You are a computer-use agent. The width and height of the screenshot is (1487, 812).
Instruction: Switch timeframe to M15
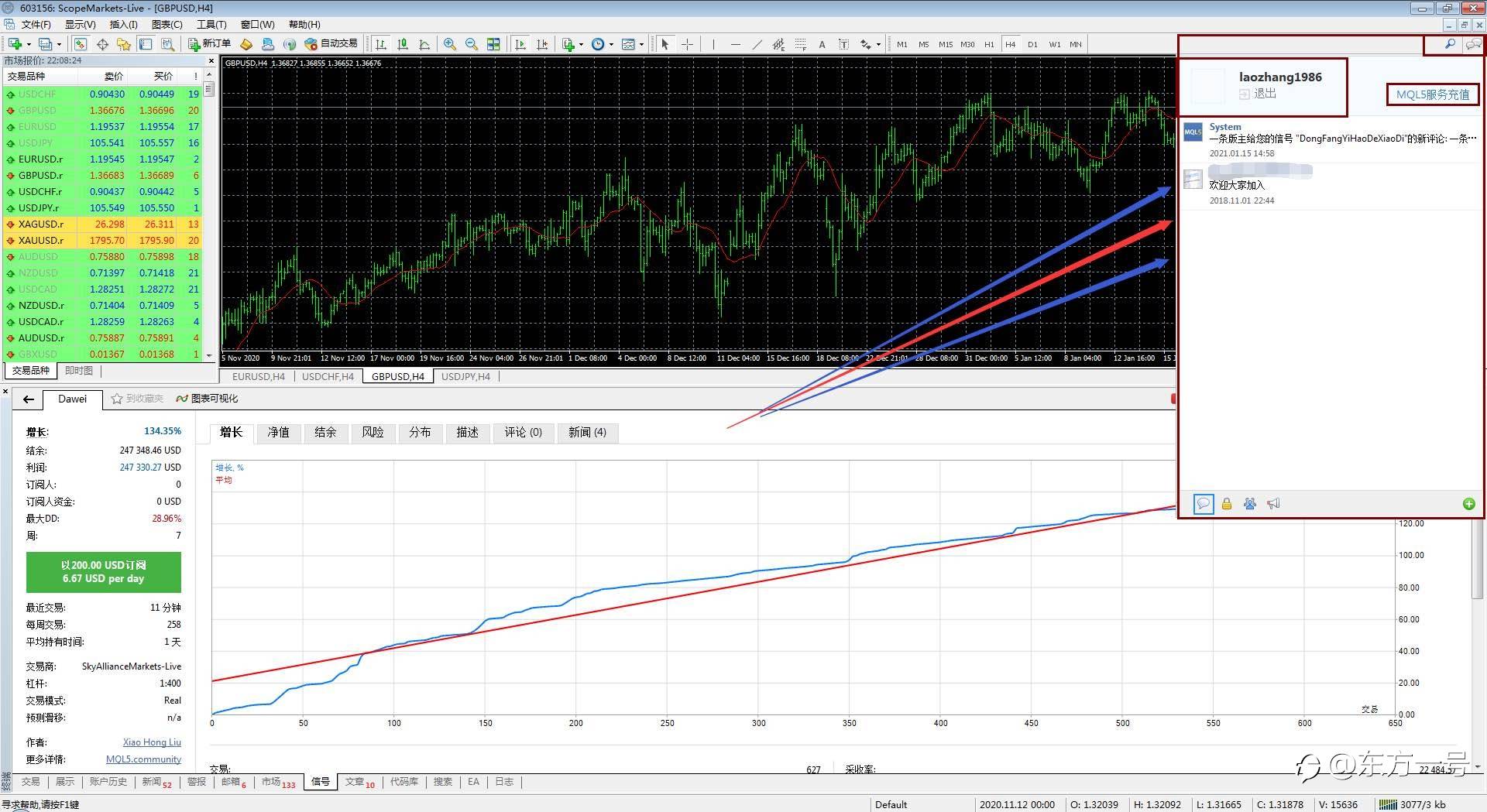click(x=946, y=44)
